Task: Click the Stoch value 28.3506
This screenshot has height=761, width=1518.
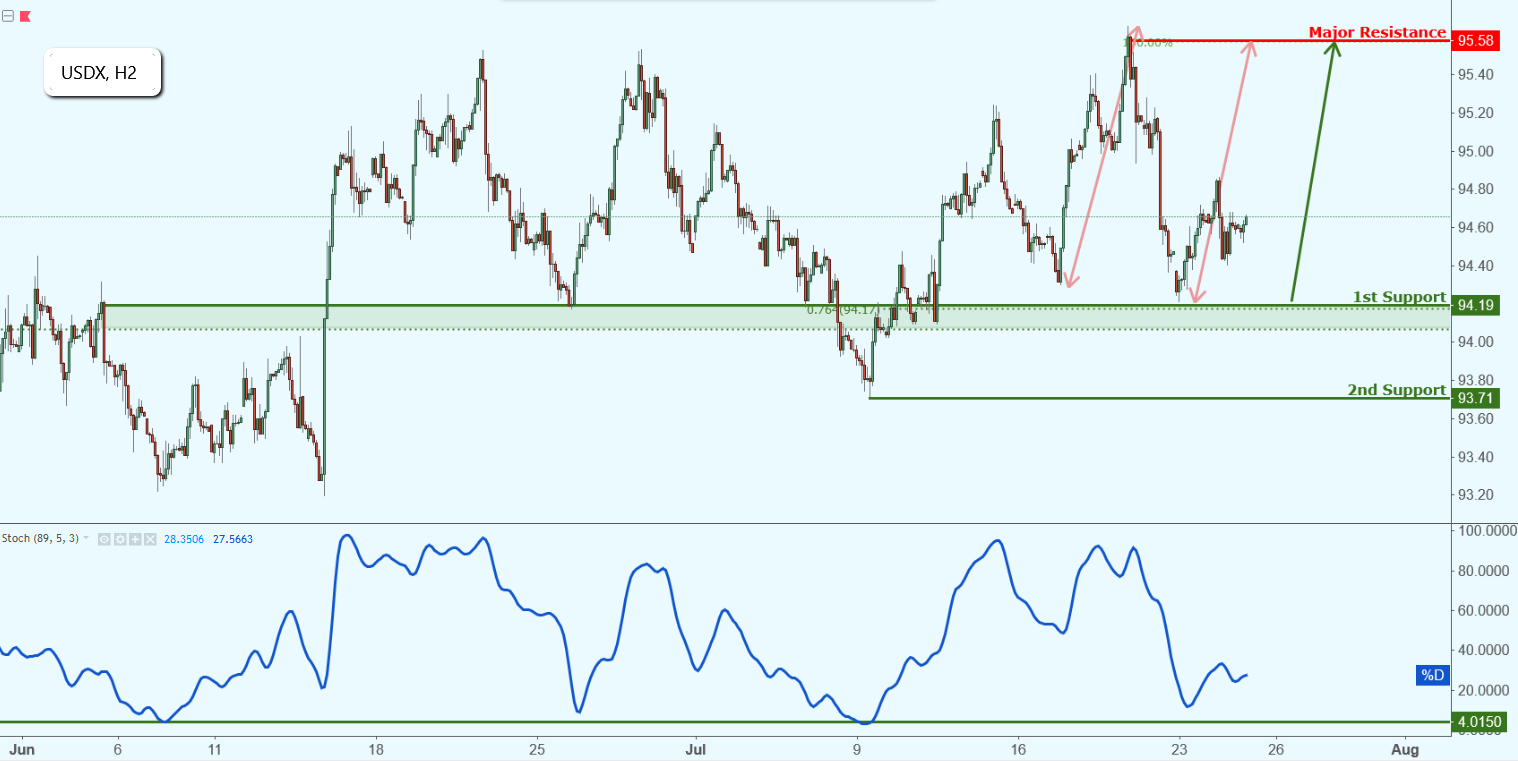Action: coord(184,539)
